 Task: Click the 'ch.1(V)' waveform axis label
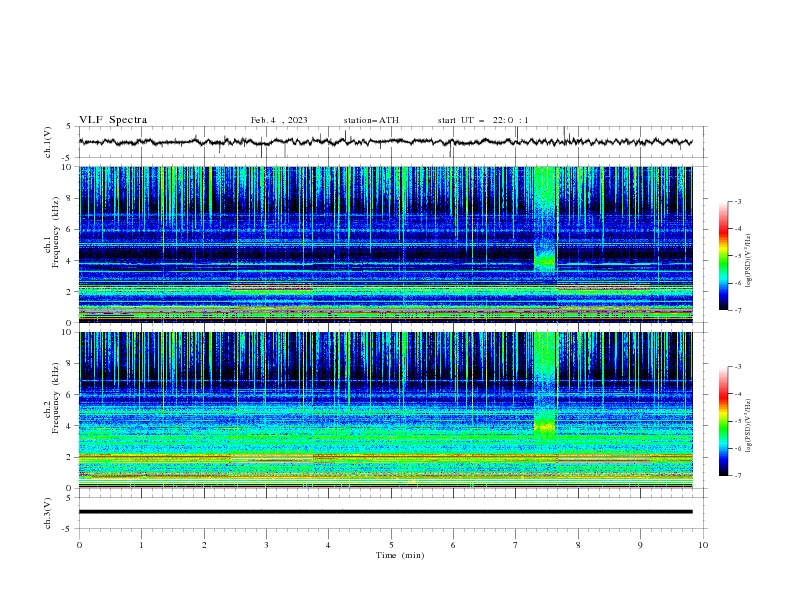click(48, 142)
